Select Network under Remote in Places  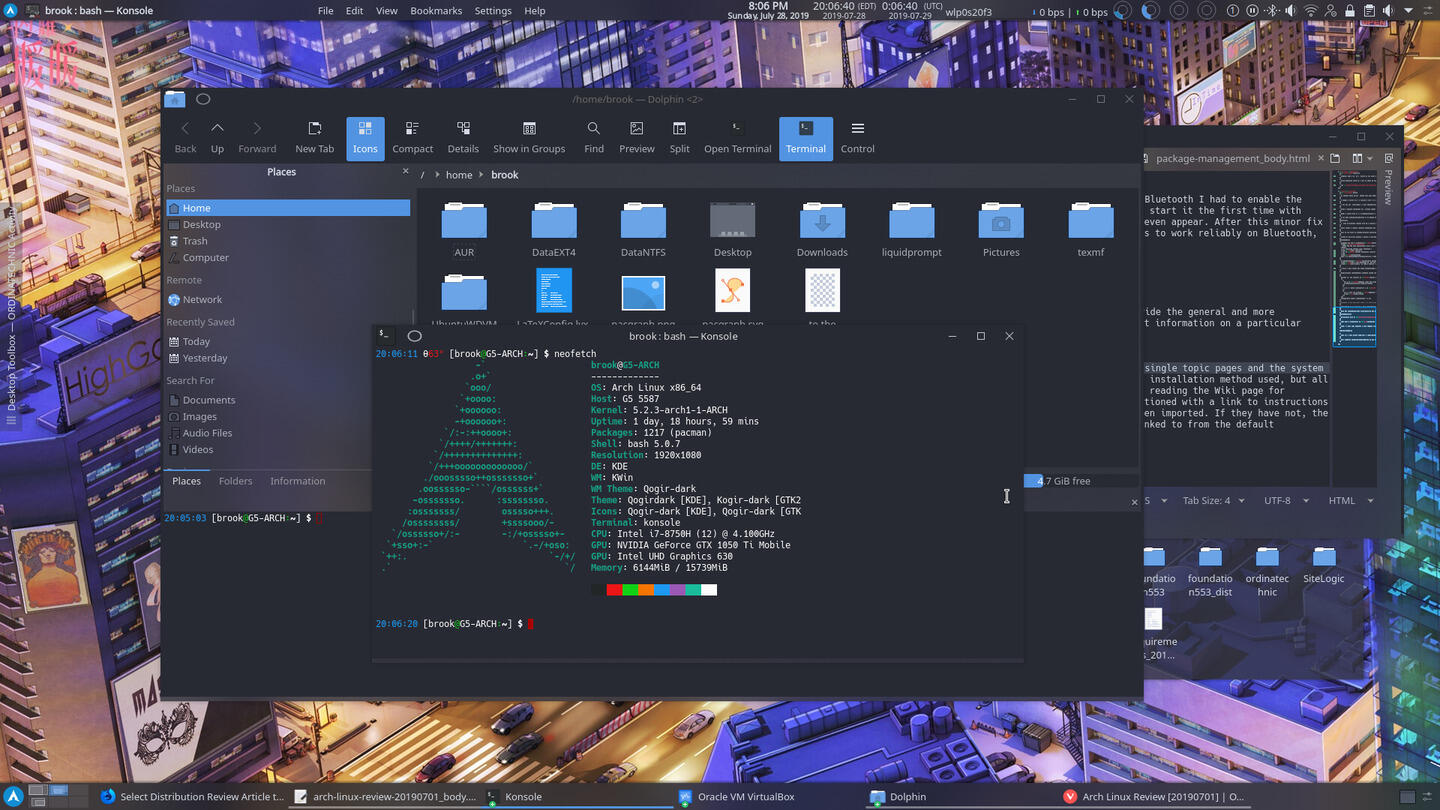pyautogui.click(x=288, y=300)
